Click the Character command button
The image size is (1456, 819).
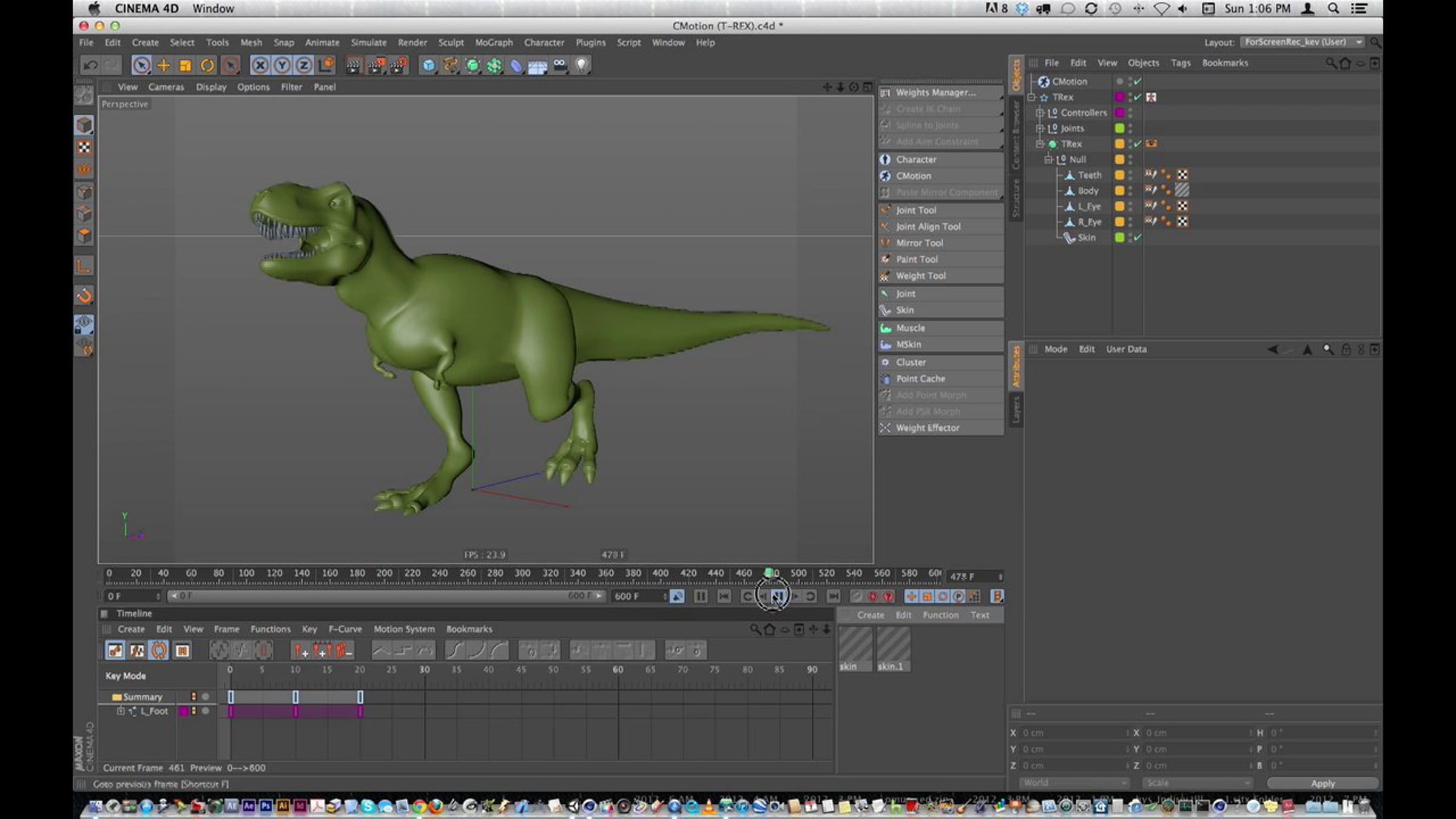(x=940, y=159)
